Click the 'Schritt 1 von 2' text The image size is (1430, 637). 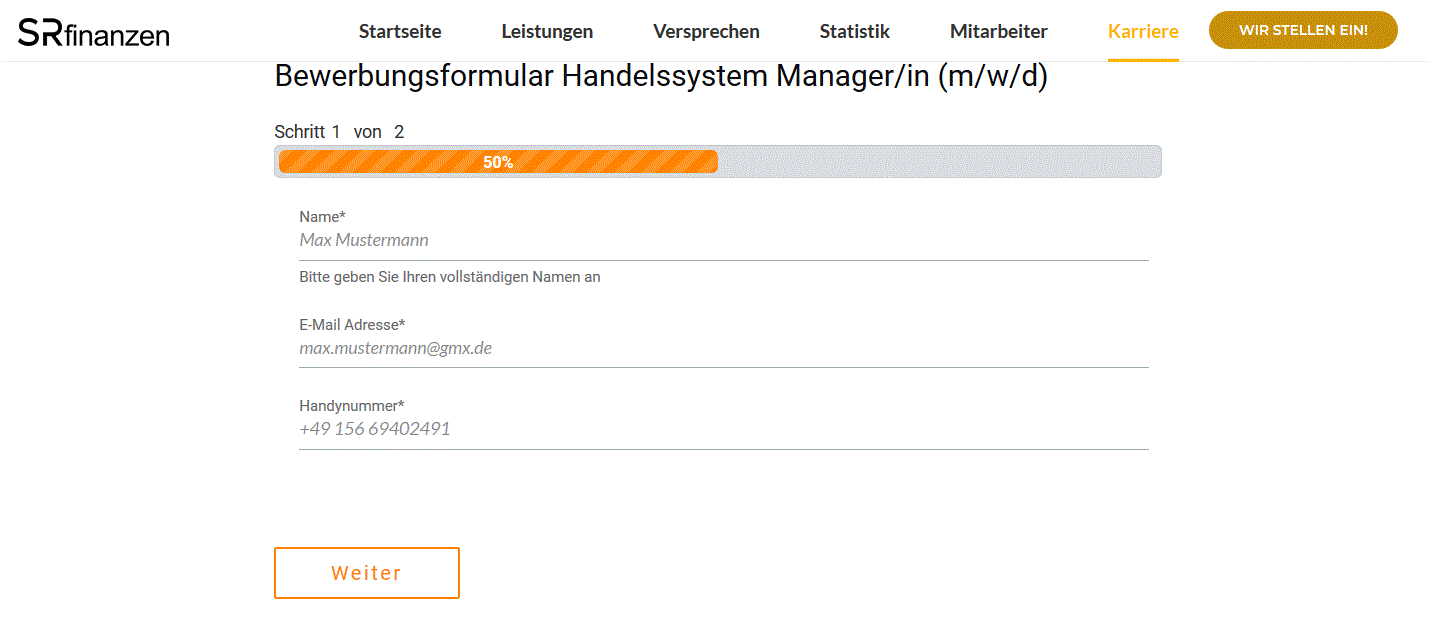click(339, 132)
